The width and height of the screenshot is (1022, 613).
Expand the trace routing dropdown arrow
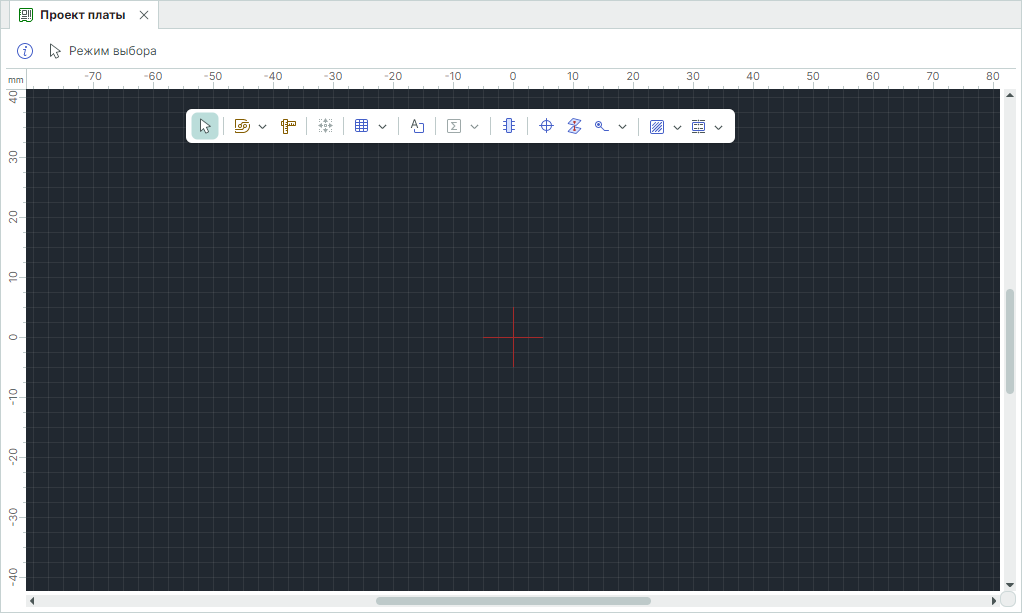click(623, 127)
